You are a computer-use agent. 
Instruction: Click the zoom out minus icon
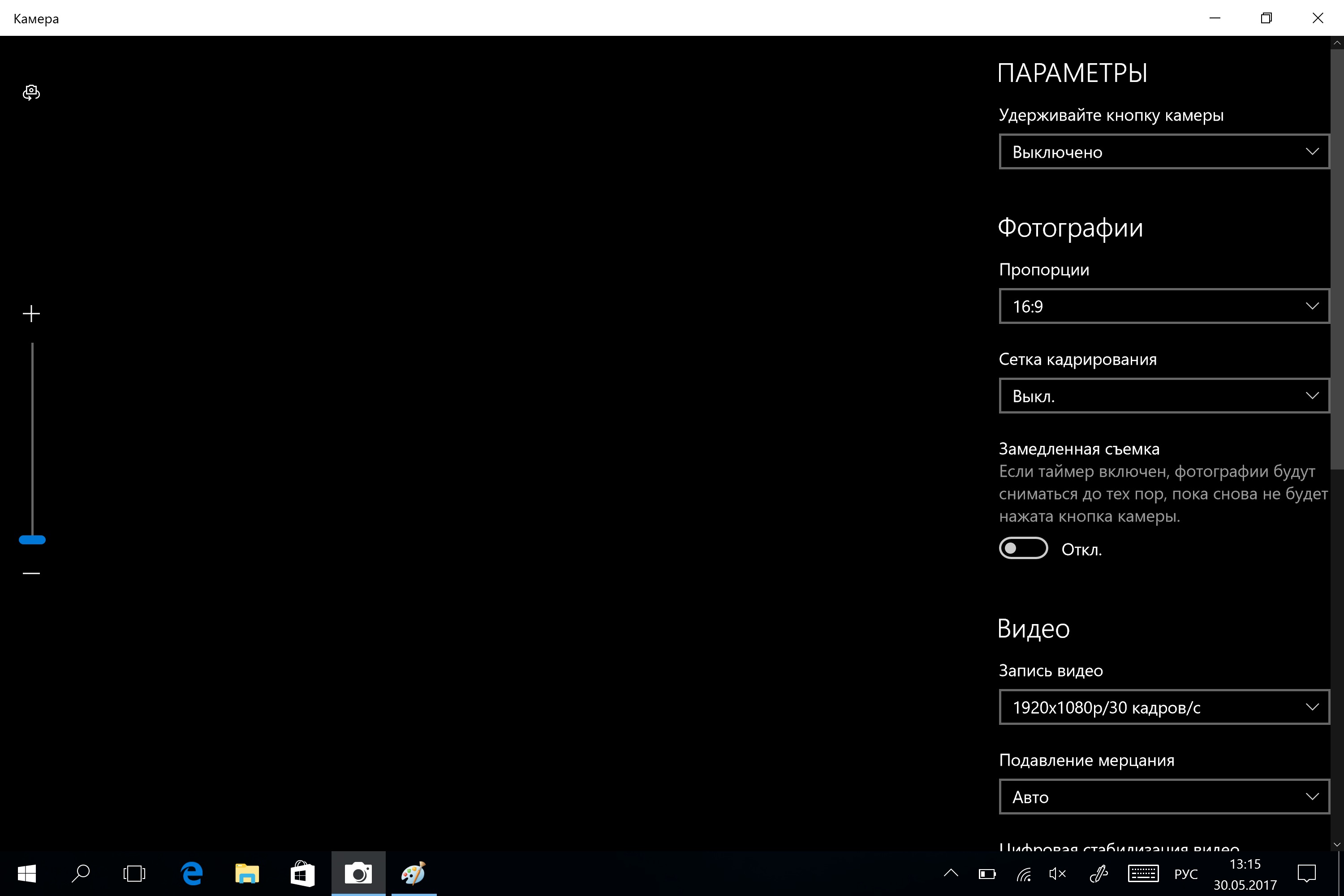31,573
